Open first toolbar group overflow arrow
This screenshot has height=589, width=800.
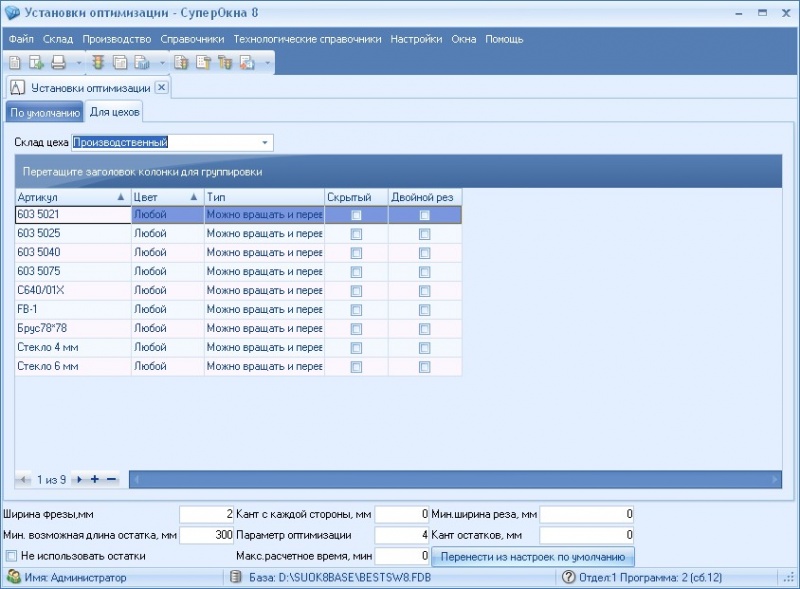pos(79,63)
